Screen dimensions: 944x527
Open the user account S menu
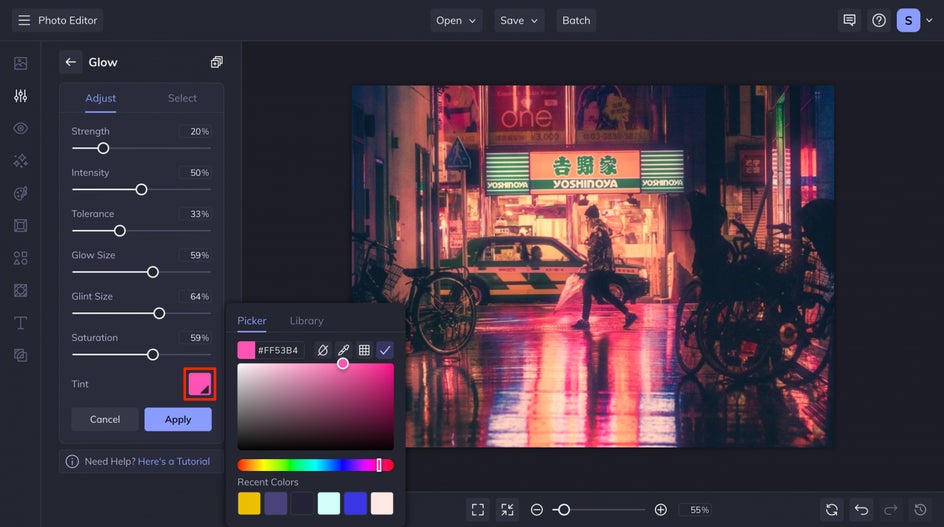[908, 20]
